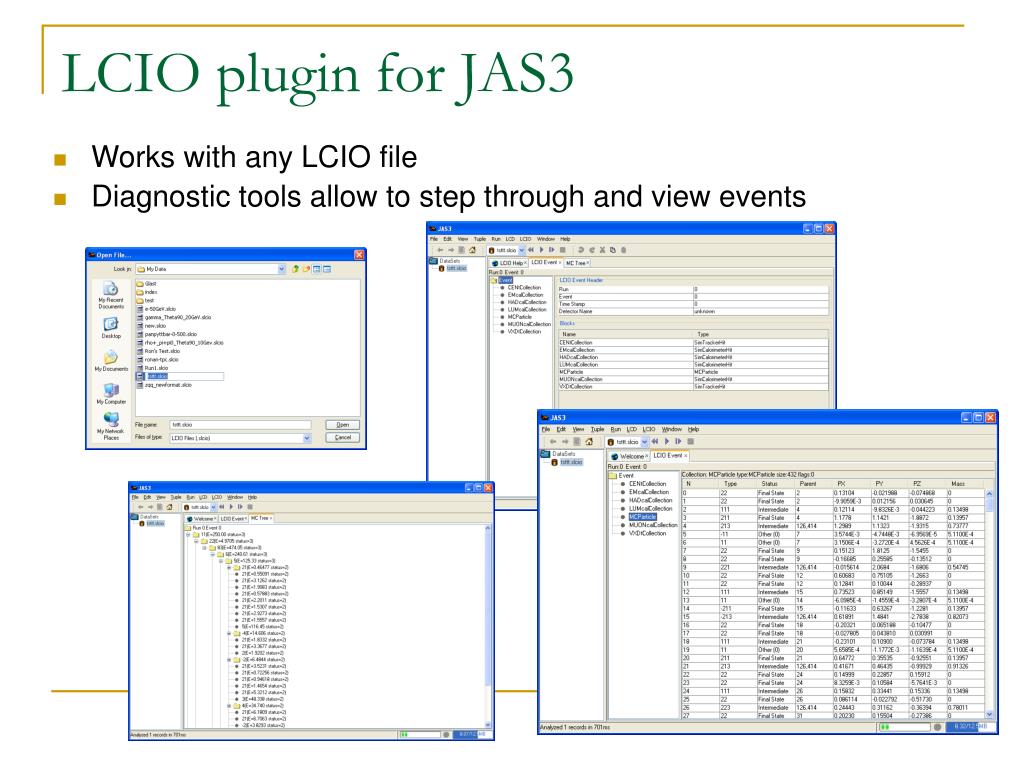The image size is (1024, 768).
Task: Click Stop icon in the event header JAS3 window
Action: click(x=562, y=250)
